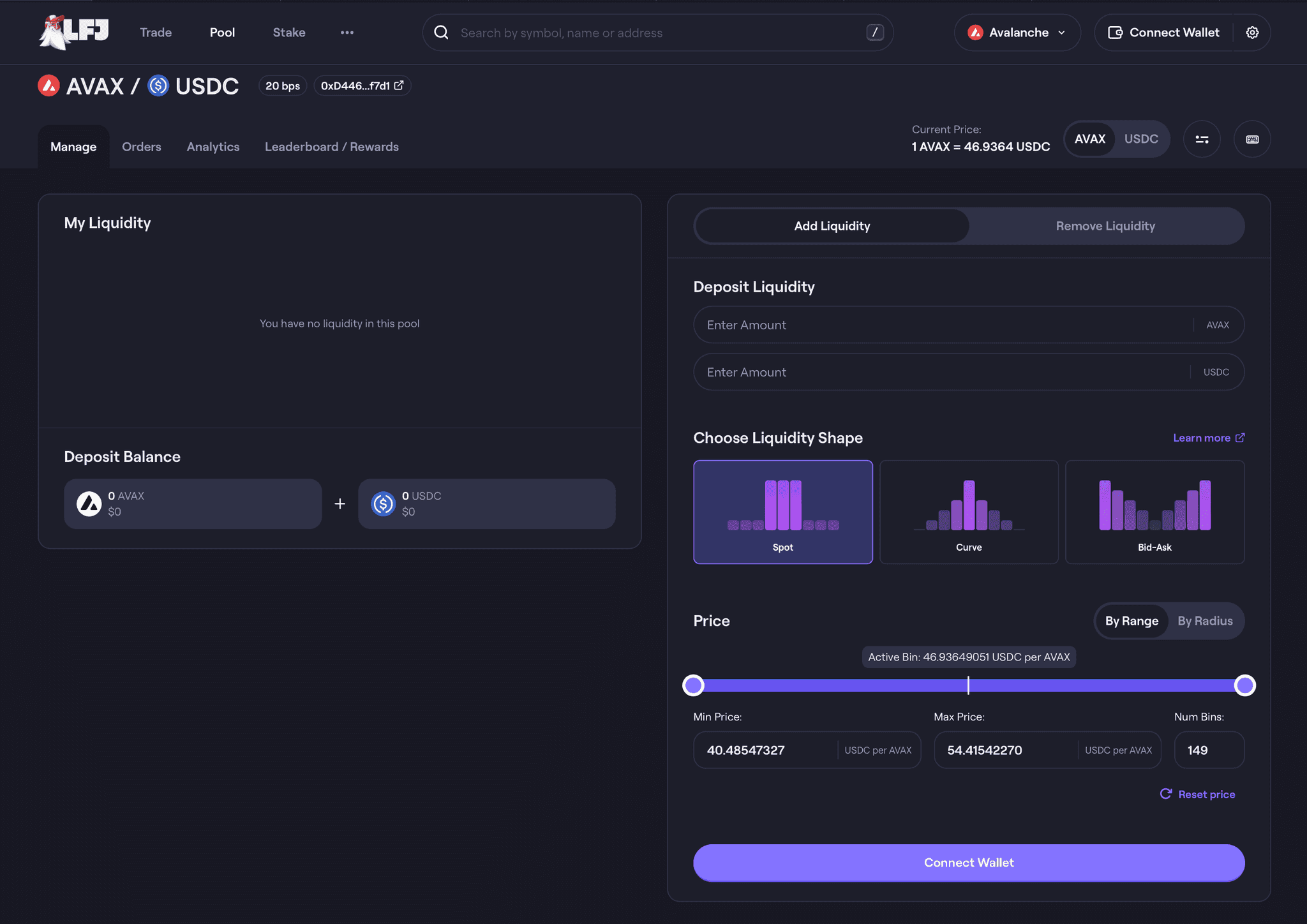
Task: Open the Learn more link
Action: (1208, 438)
